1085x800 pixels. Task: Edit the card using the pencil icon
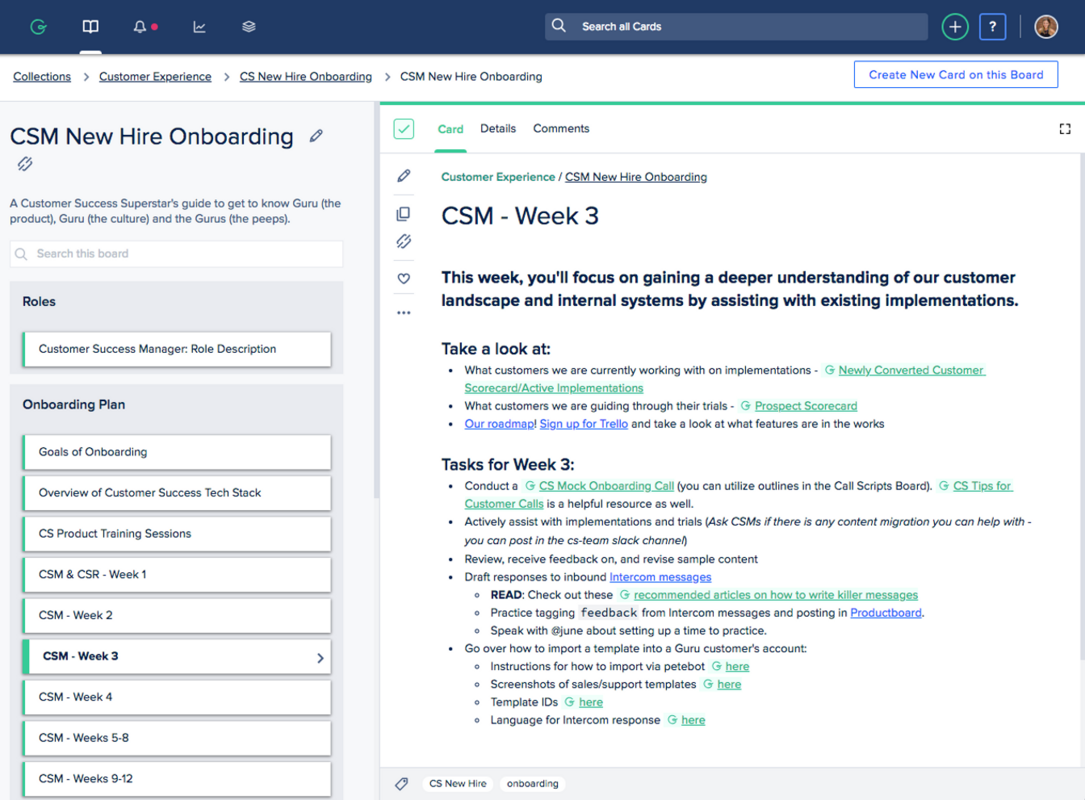[403, 175]
